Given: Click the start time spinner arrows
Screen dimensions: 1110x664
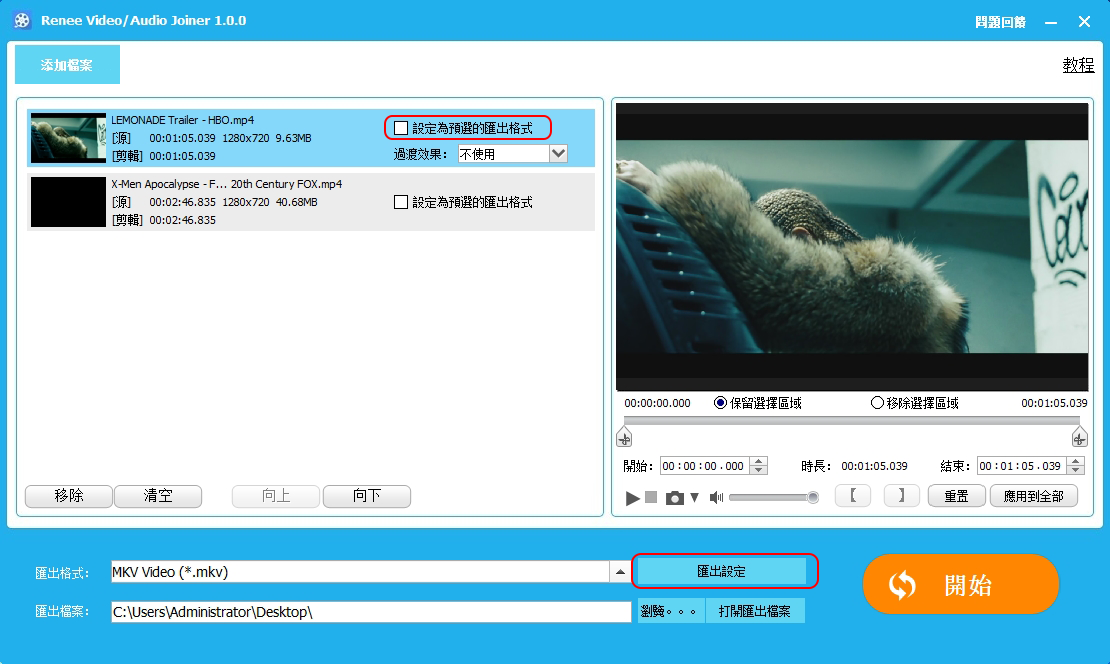Looking at the screenshot, I should tap(759, 466).
